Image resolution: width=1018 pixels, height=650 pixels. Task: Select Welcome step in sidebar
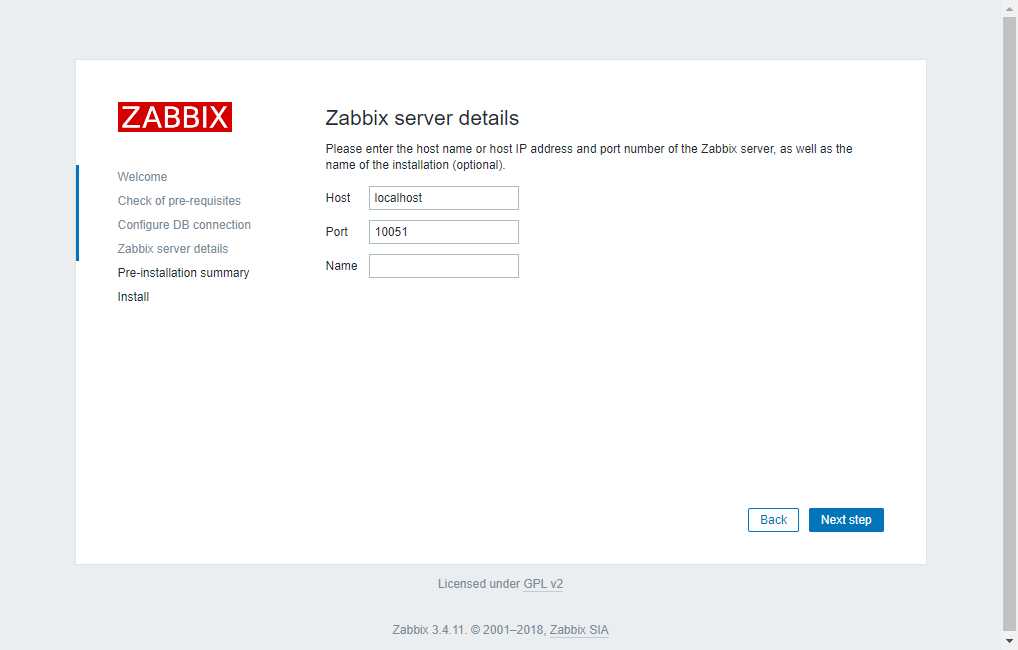[x=142, y=177]
